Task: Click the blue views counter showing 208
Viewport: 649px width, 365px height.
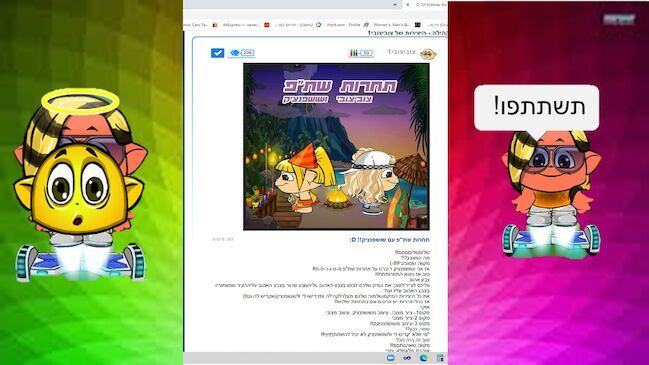Action: 241,53
